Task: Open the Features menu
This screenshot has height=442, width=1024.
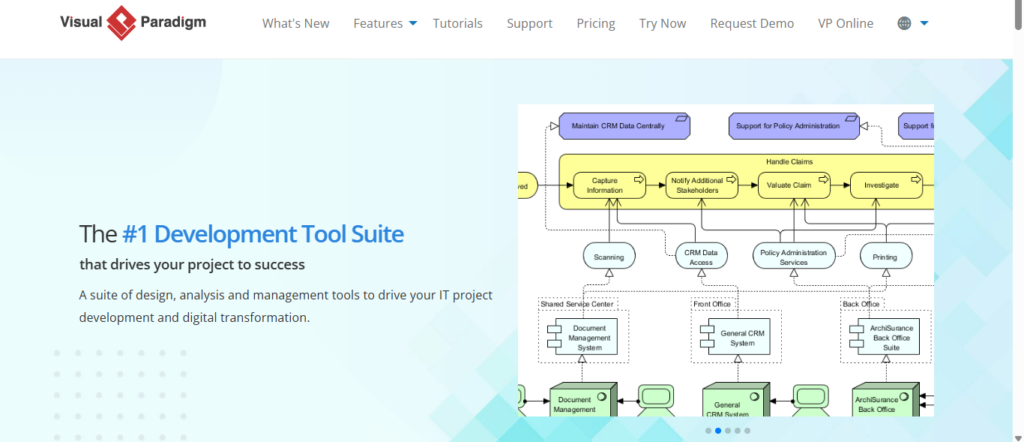Action: point(378,23)
